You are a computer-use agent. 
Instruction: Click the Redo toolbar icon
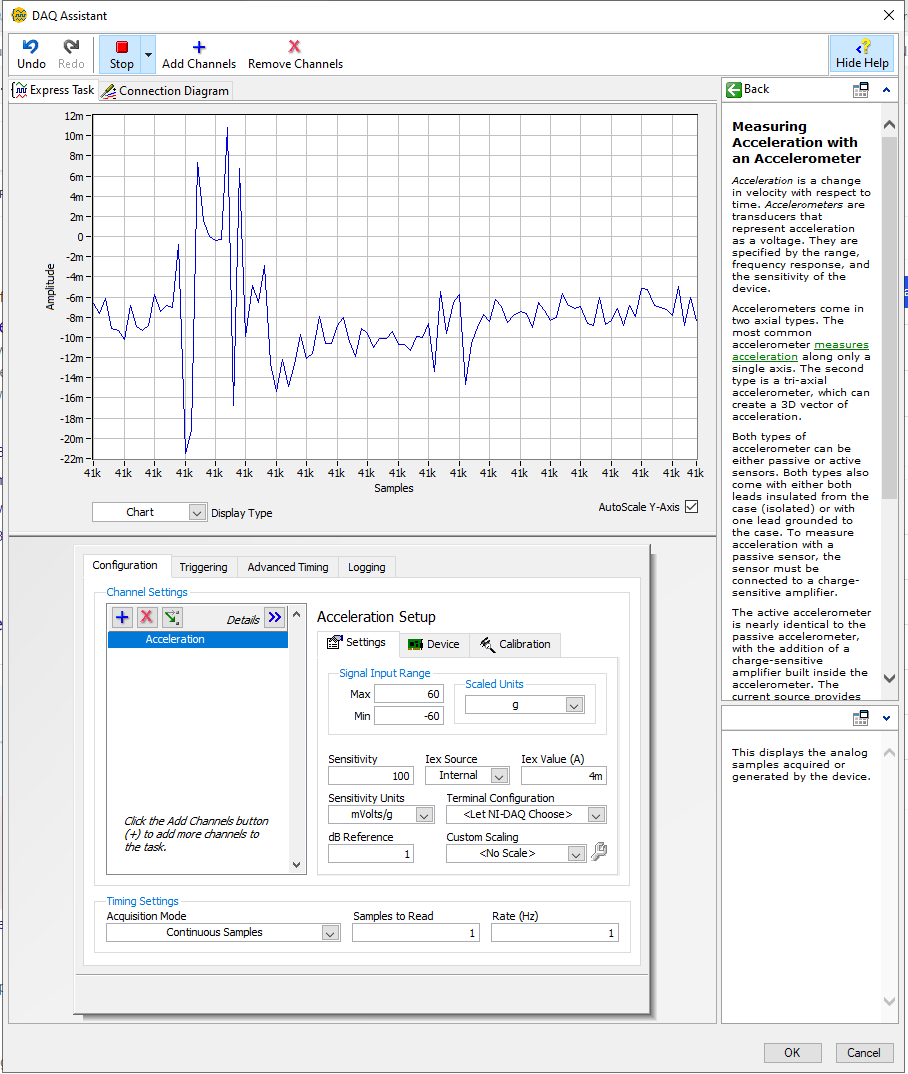[x=71, y=54]
